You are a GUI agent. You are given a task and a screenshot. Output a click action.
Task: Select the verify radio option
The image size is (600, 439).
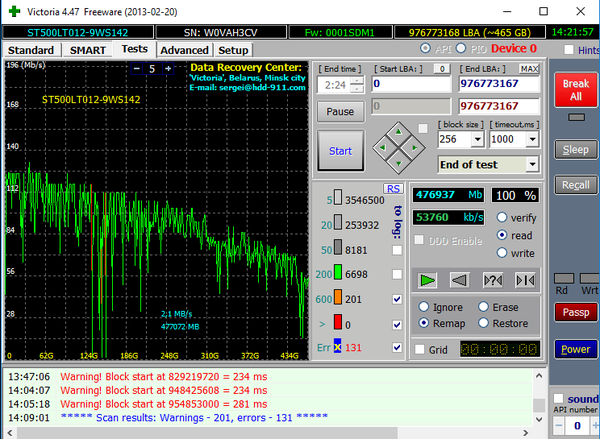pos(502,217)
